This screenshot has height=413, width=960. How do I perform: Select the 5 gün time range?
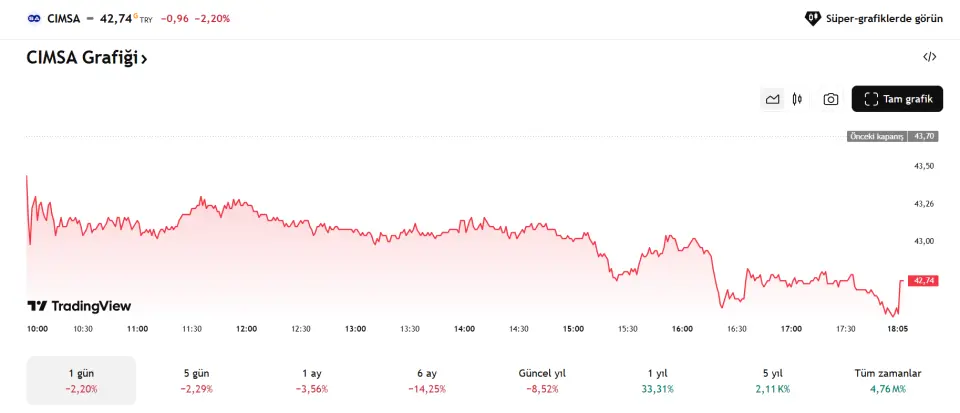[x=196, y=380]
